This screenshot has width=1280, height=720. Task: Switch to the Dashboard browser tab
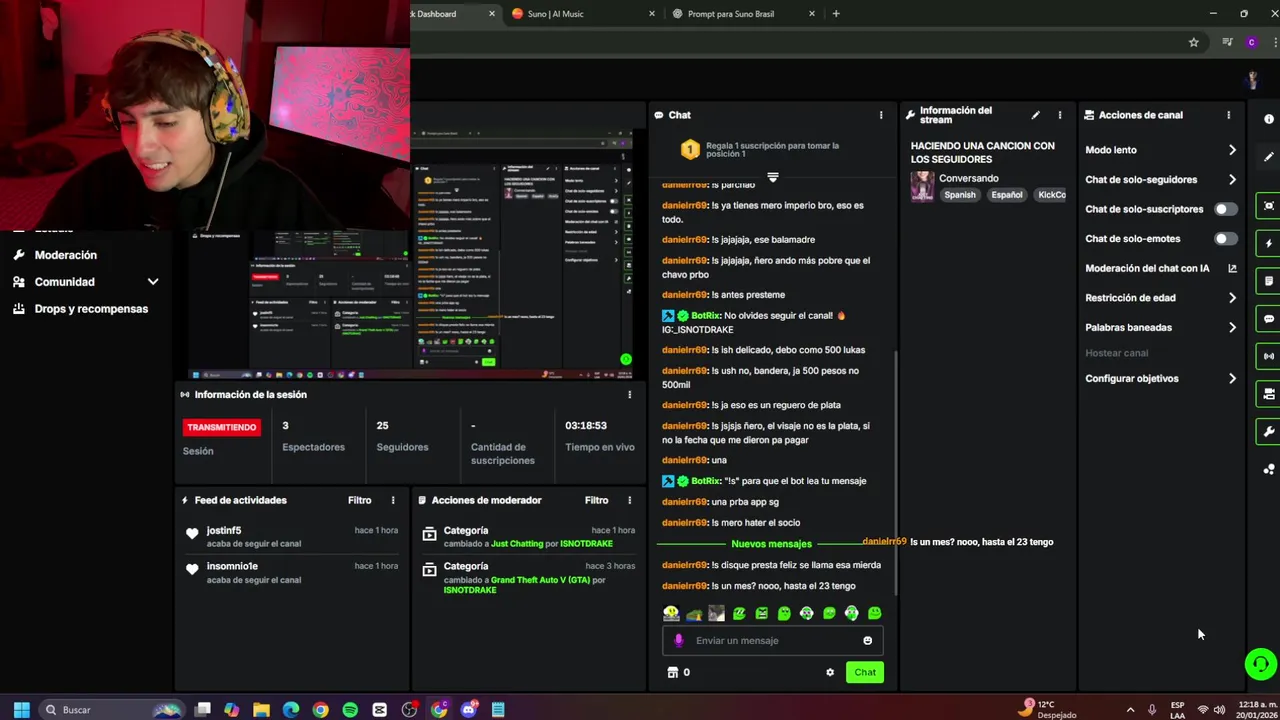click(453, 14)
